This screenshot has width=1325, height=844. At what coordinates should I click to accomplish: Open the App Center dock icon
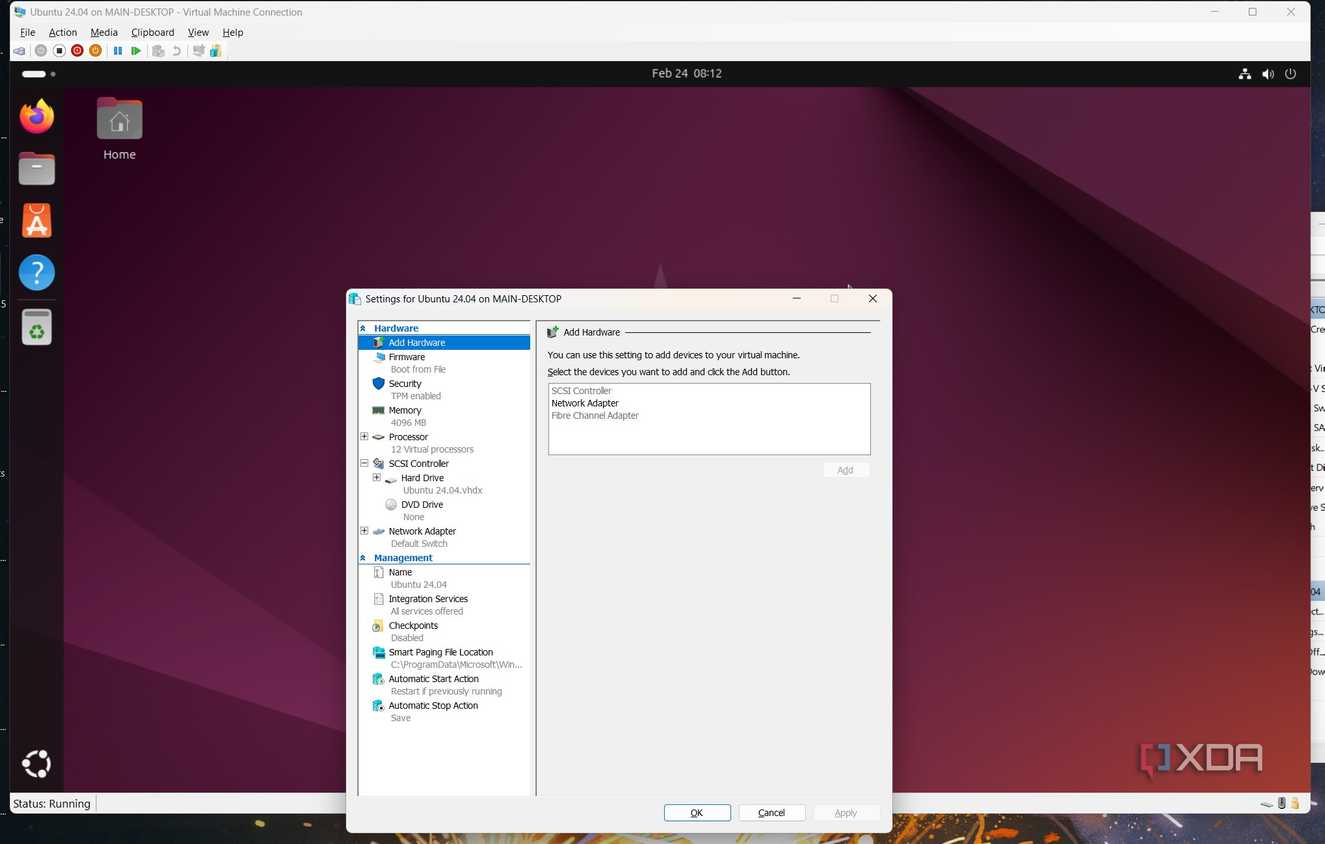(x=37, y=220)
